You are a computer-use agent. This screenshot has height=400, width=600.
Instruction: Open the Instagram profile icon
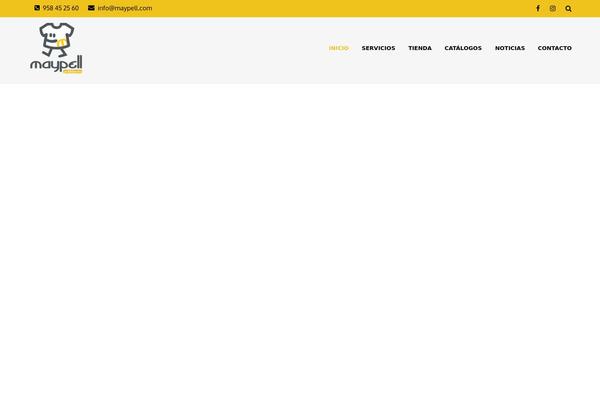tap(553, 8)
